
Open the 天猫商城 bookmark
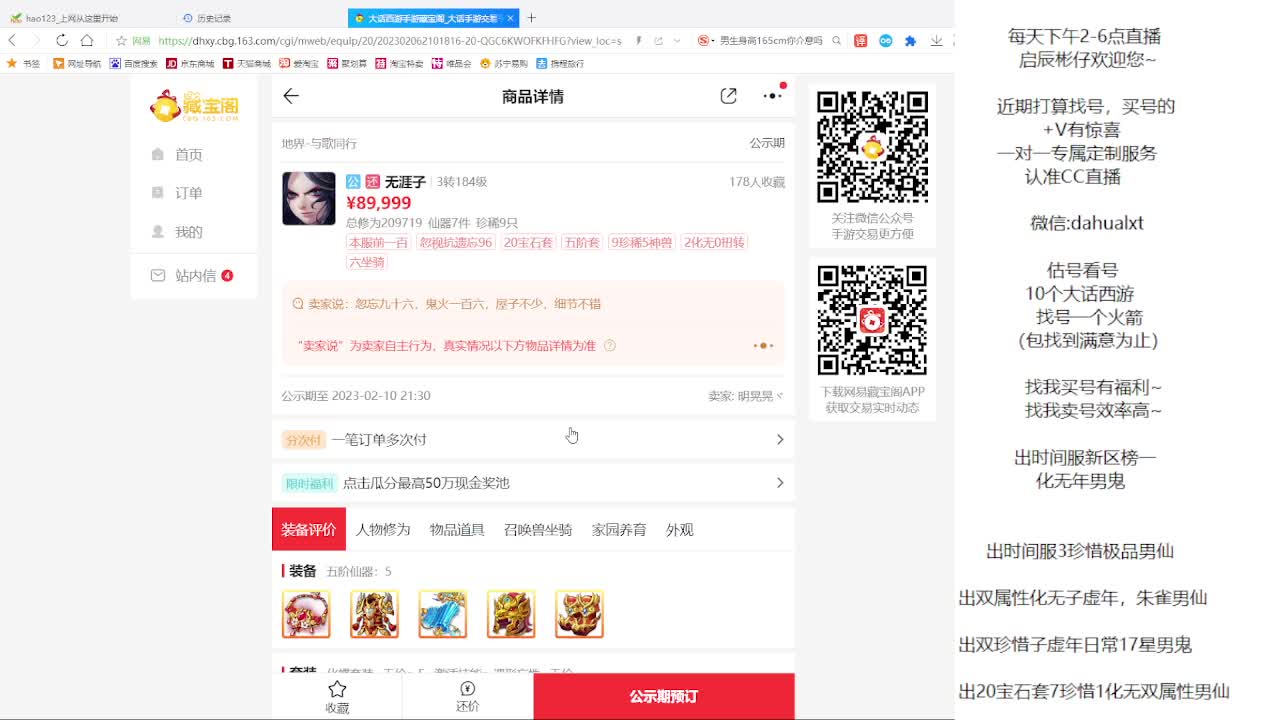point(247,63)
